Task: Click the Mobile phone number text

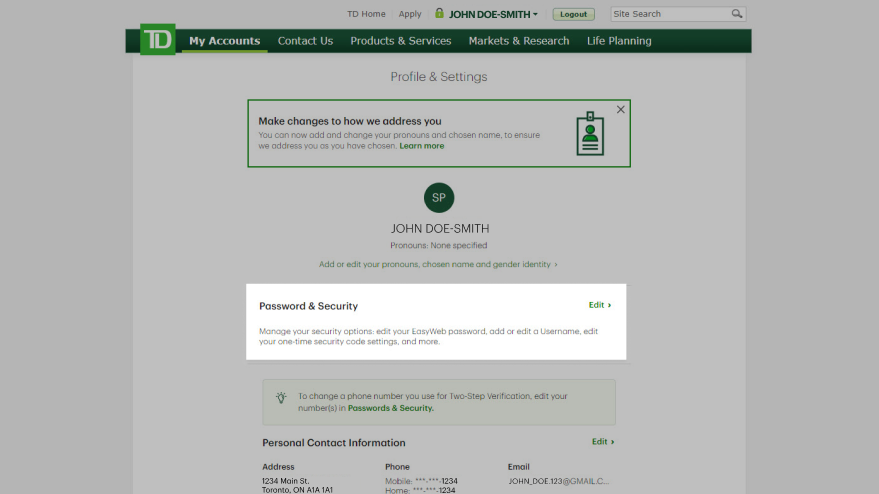Action: 421,481
